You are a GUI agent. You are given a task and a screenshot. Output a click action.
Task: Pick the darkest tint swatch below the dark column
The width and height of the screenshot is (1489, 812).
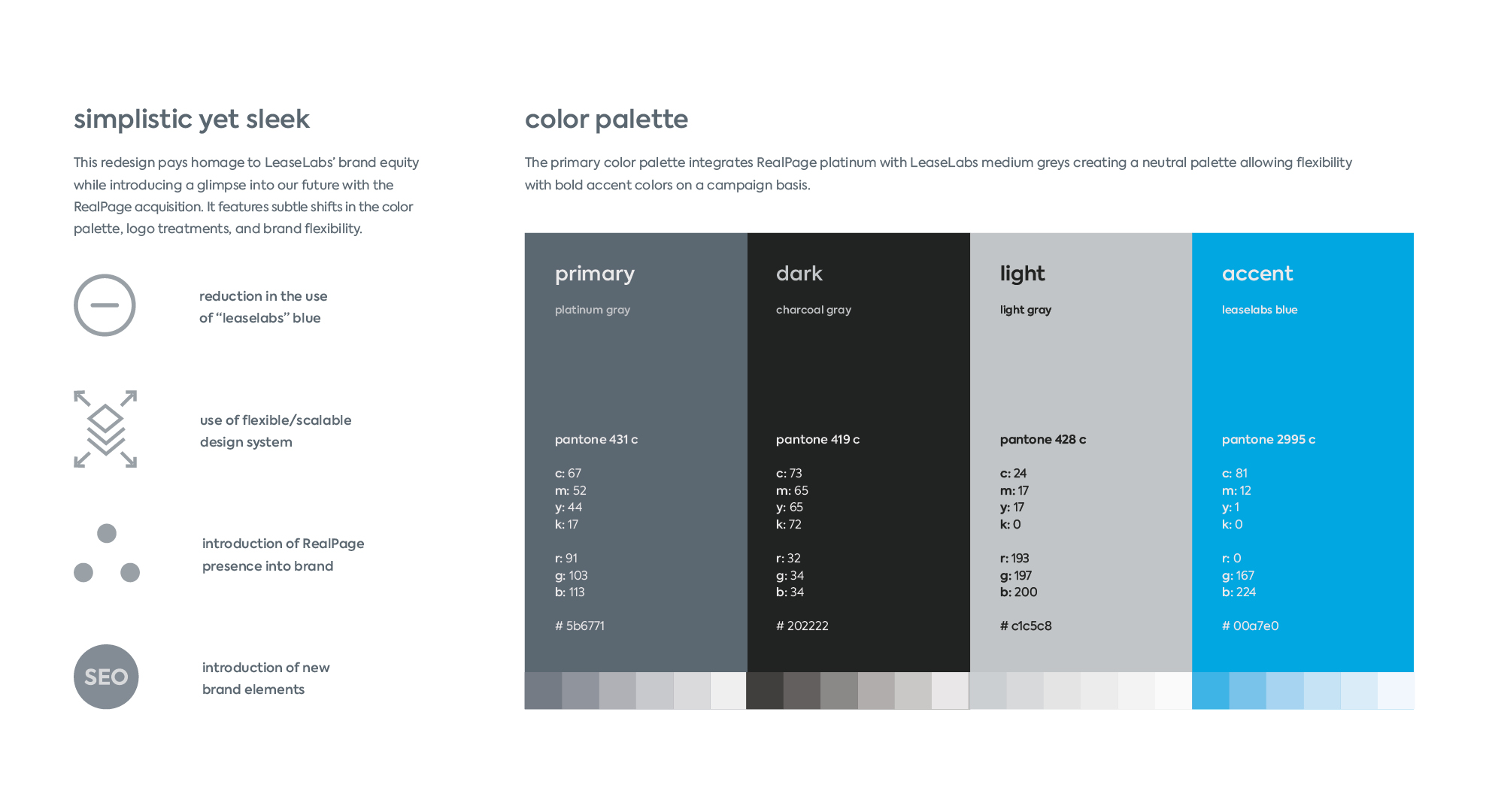765,691
